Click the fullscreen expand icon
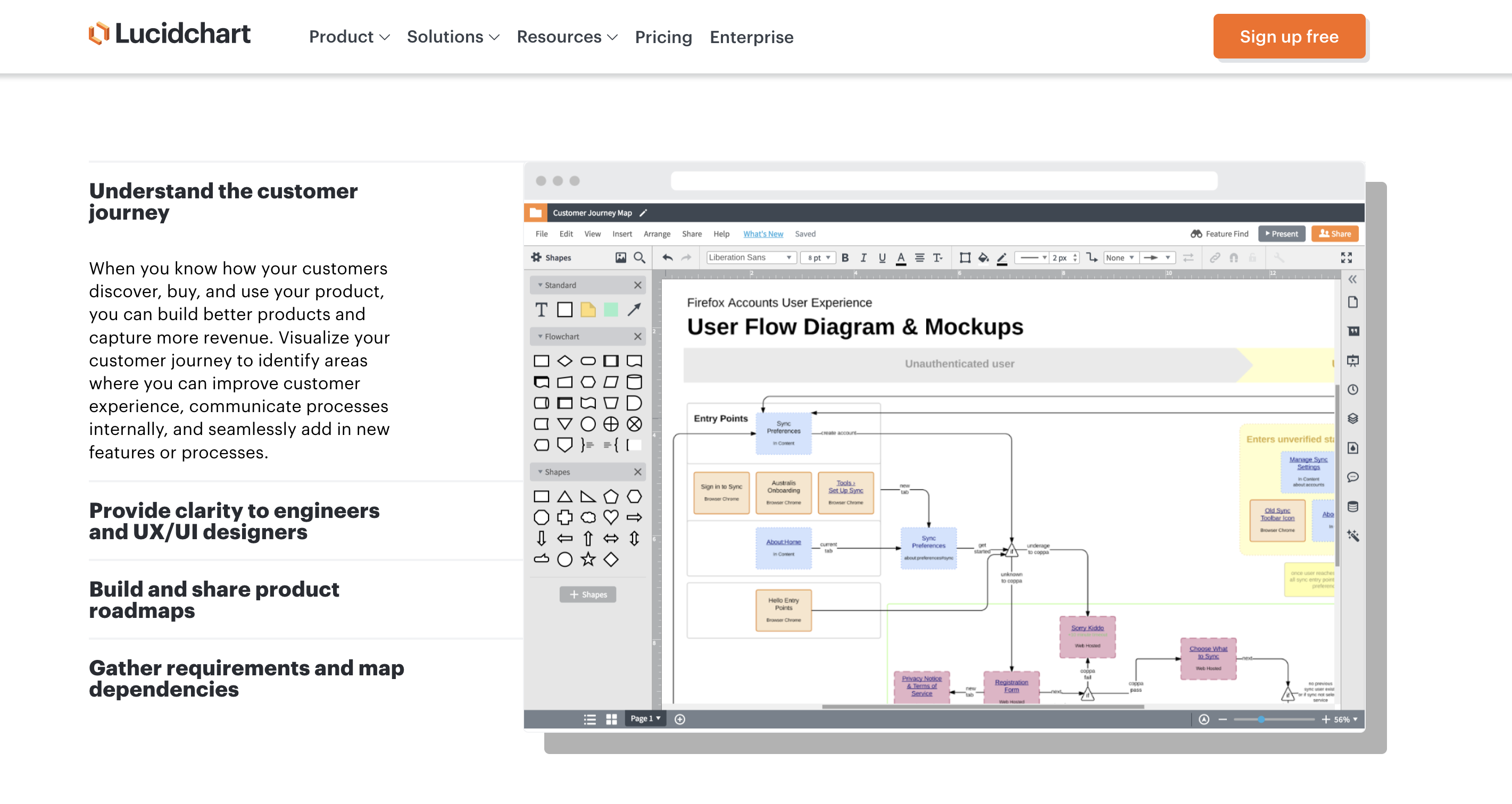The image size is (1512, 804). click(1346, 258)
